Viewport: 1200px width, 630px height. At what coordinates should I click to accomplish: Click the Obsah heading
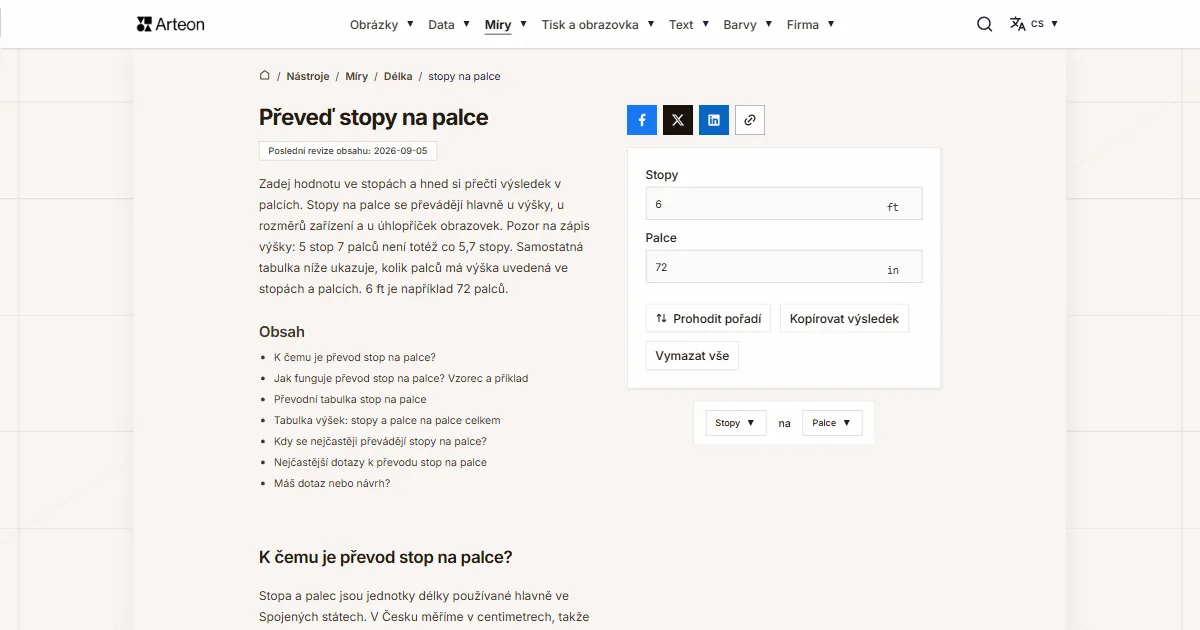point(282,331)
